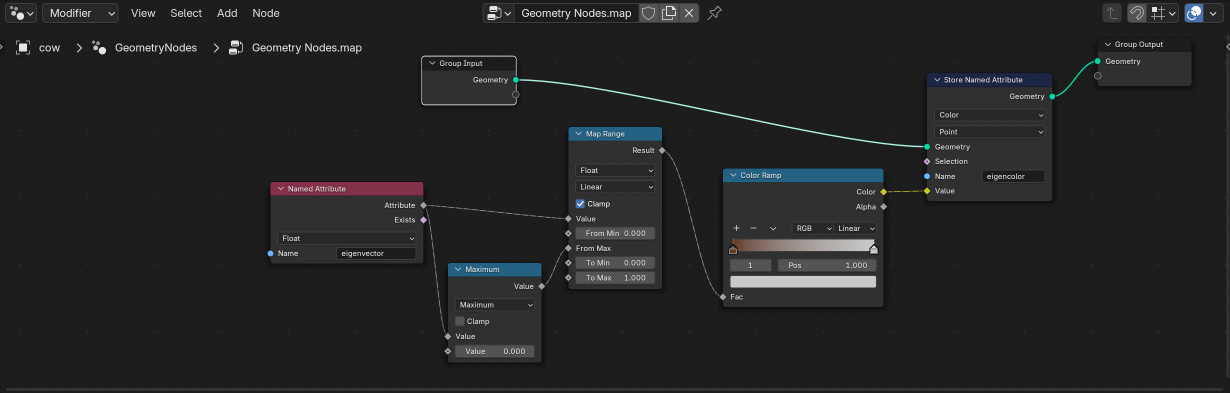Click the From Min 0.000 field
The height and width of the screenshot is (393, 1230).
pos(615,233)
